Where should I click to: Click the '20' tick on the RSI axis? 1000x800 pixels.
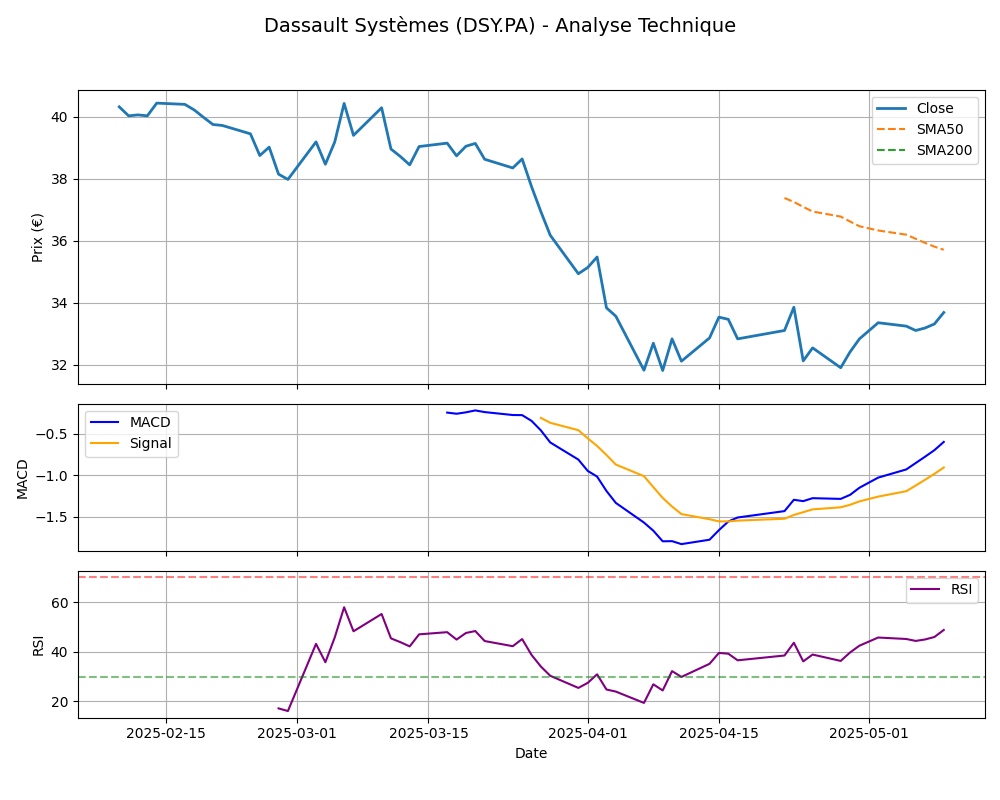(x=59, y=702)
